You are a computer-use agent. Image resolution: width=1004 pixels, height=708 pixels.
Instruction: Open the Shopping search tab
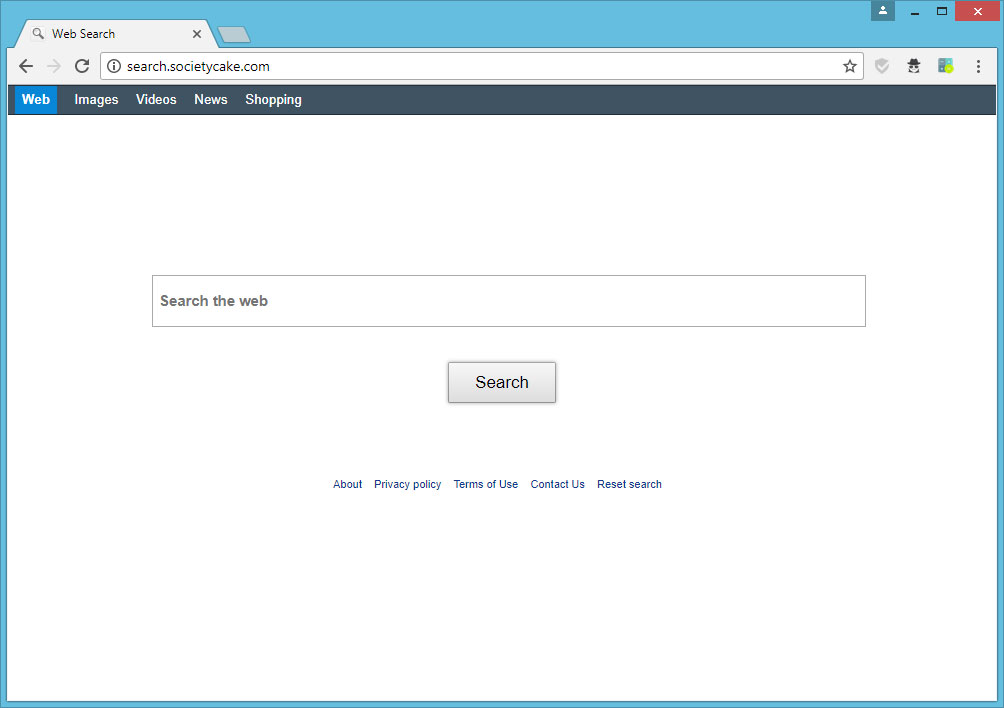273,100
